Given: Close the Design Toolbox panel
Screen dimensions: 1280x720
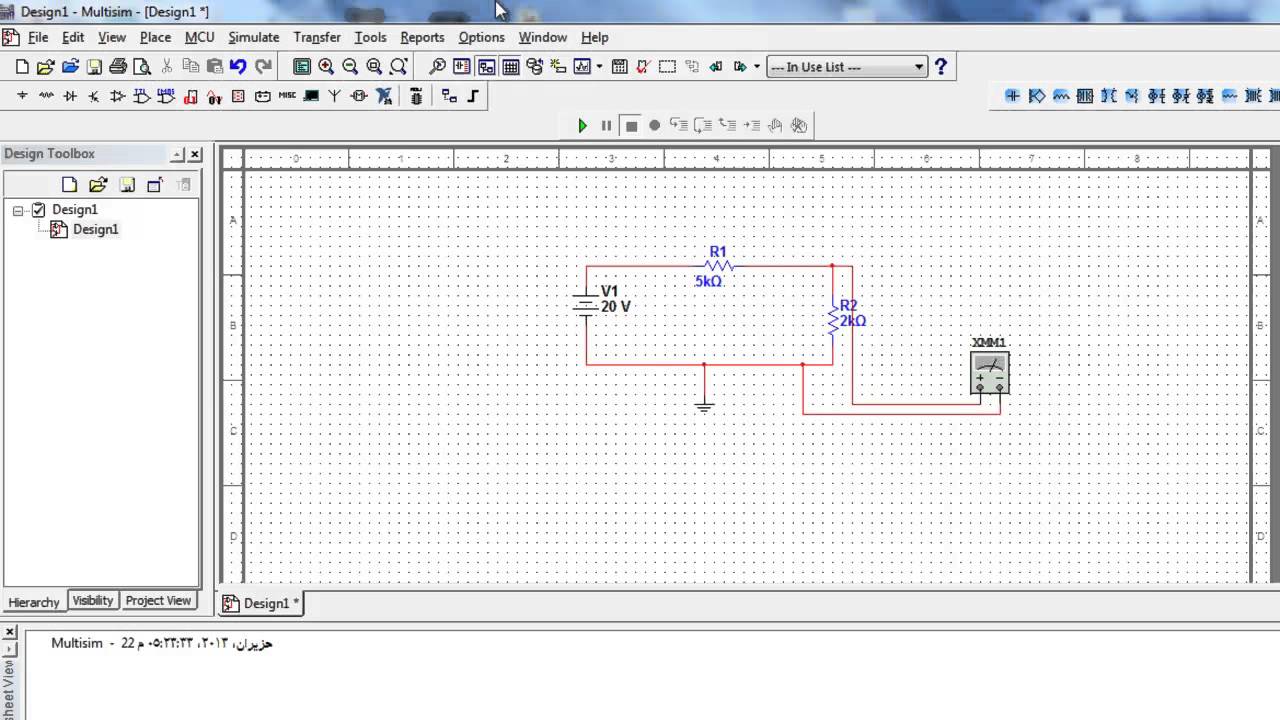Looking at the screenshot, I should coord(195,154).
